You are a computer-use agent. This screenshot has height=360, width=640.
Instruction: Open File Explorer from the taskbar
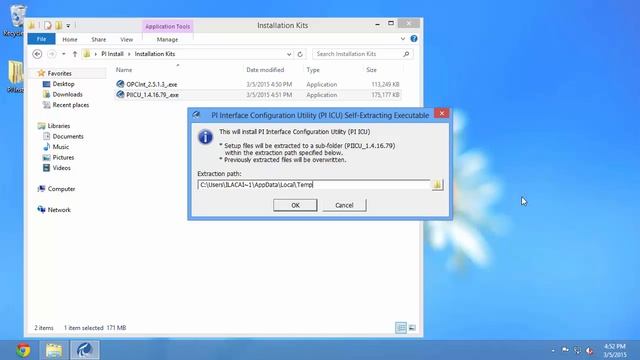[x=54, y=350]
